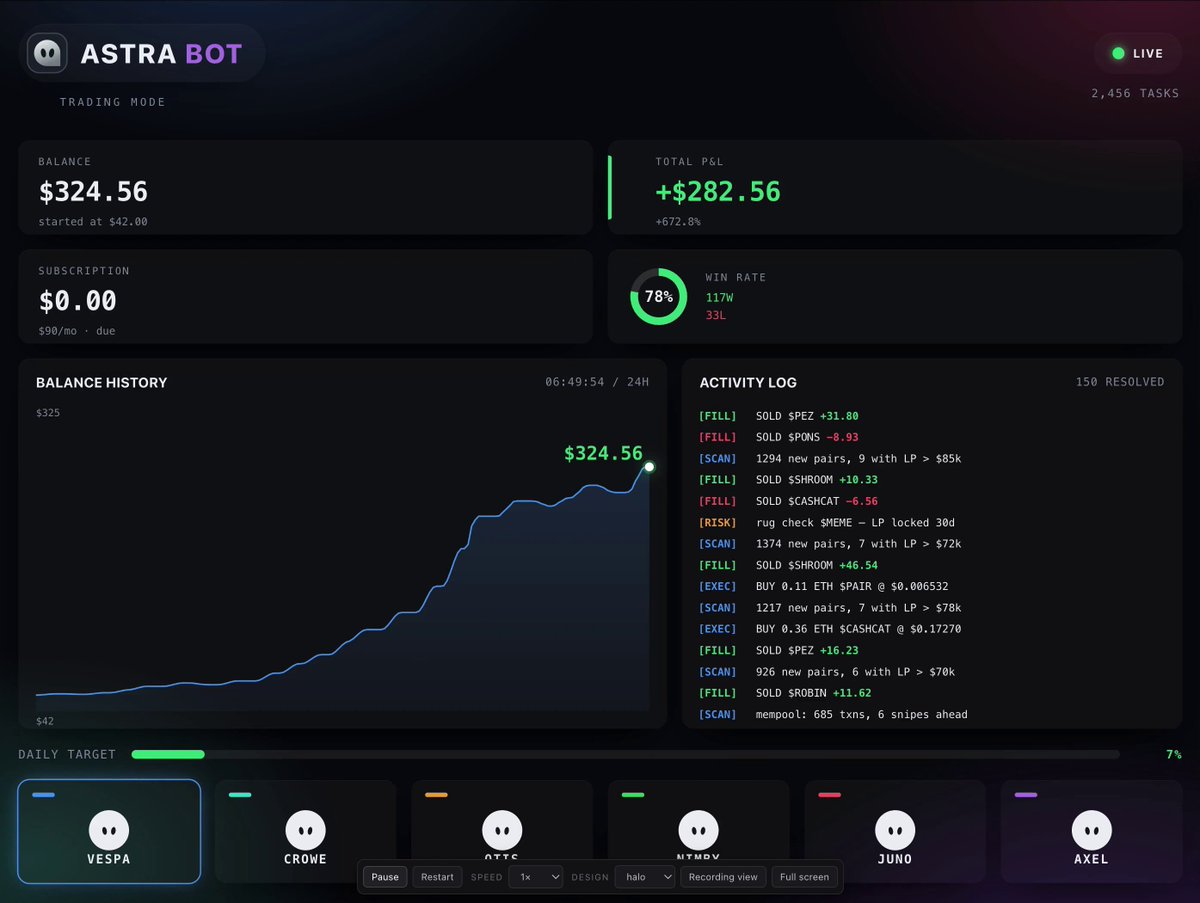Click the Astra Bot ghost logo icon
The image size is (1200, 903).
[x=48, y=53]
